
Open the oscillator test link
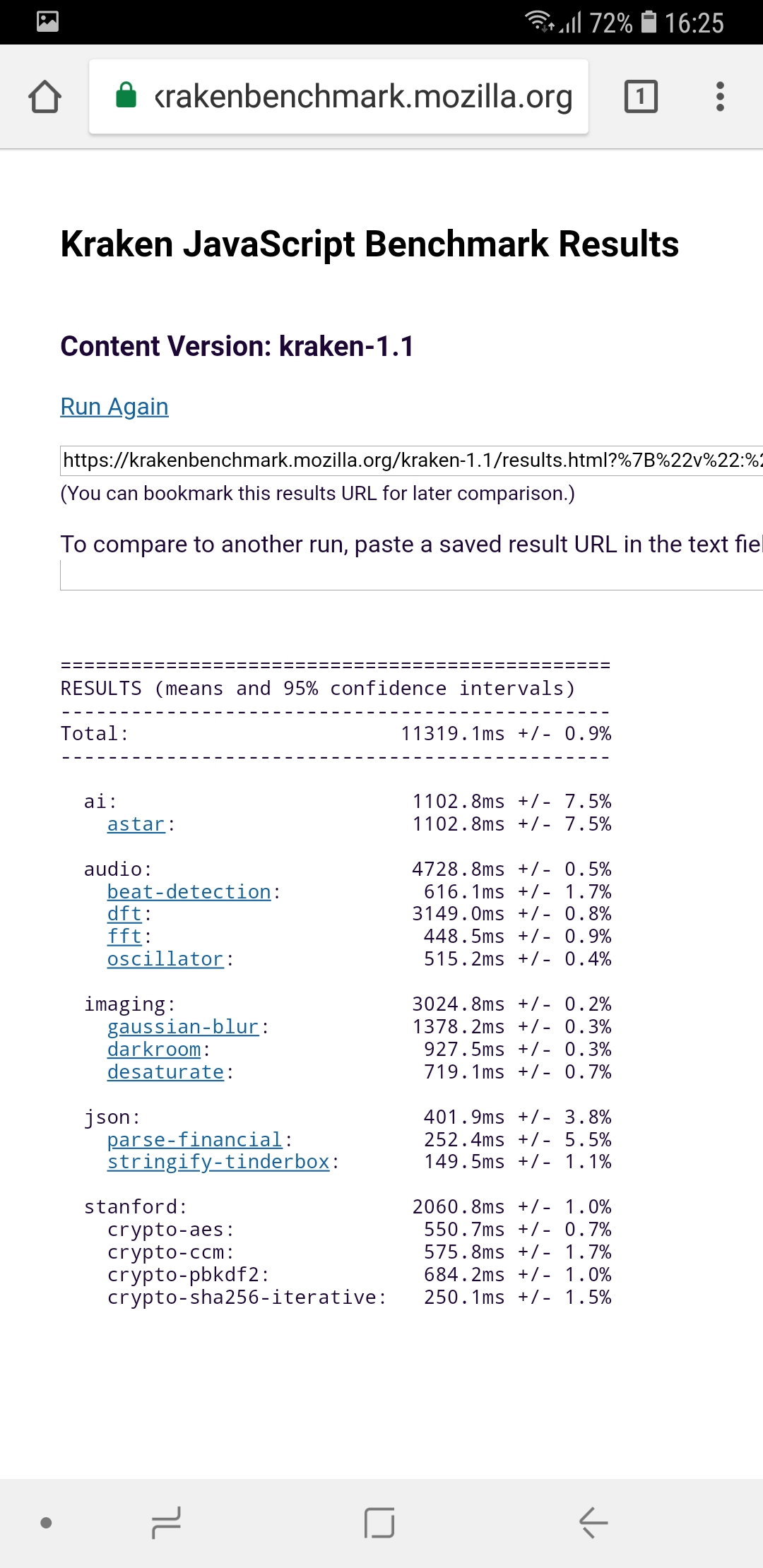coord(165,959)
